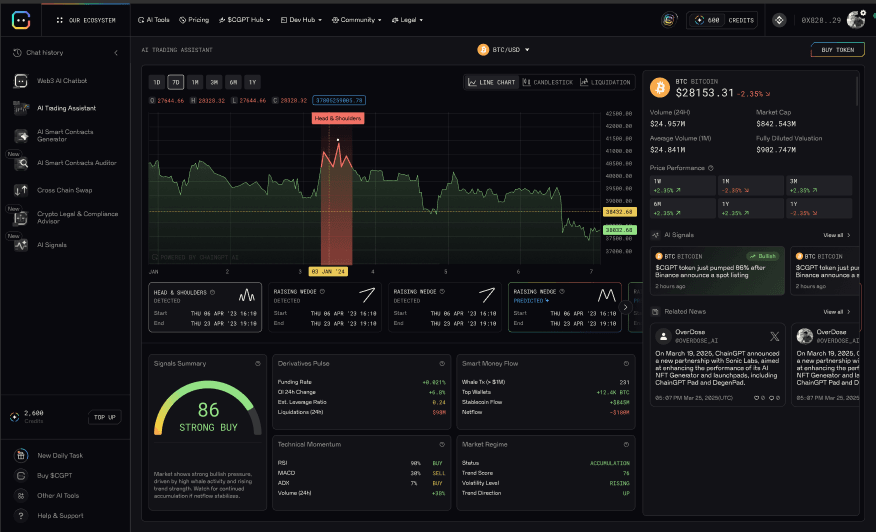Click the wallet address 0X828..29
Viewport: 876px width, 532px height.
821,20
